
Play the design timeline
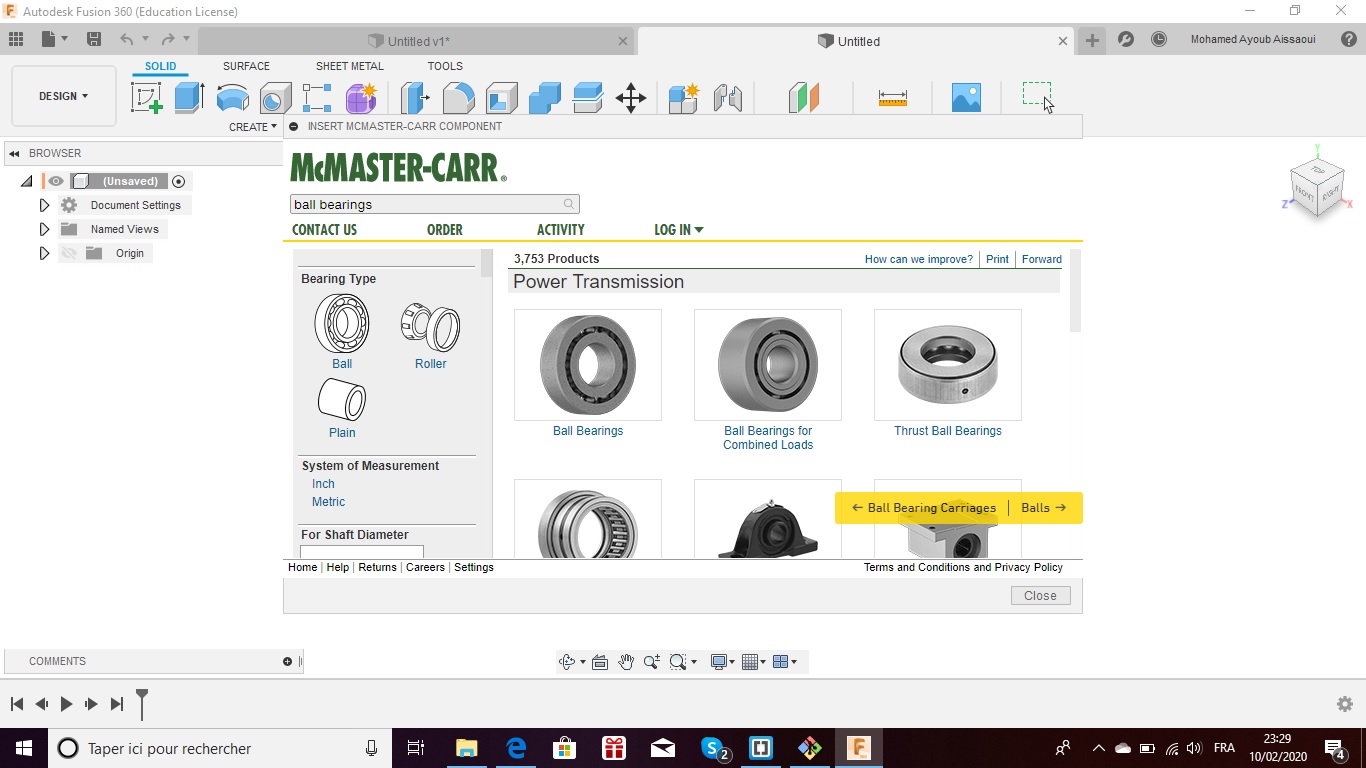66,704
